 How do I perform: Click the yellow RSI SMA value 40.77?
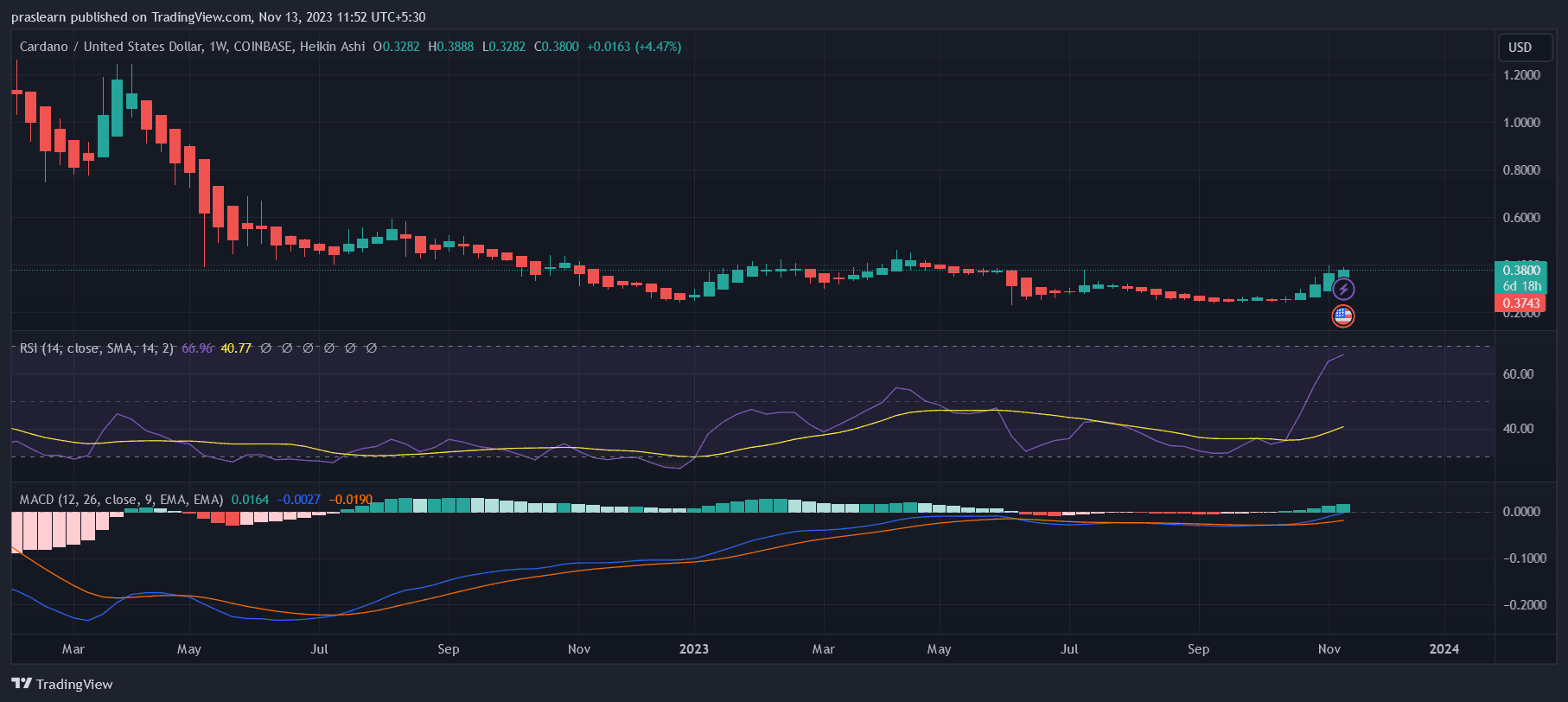click(x=236, y=348)
